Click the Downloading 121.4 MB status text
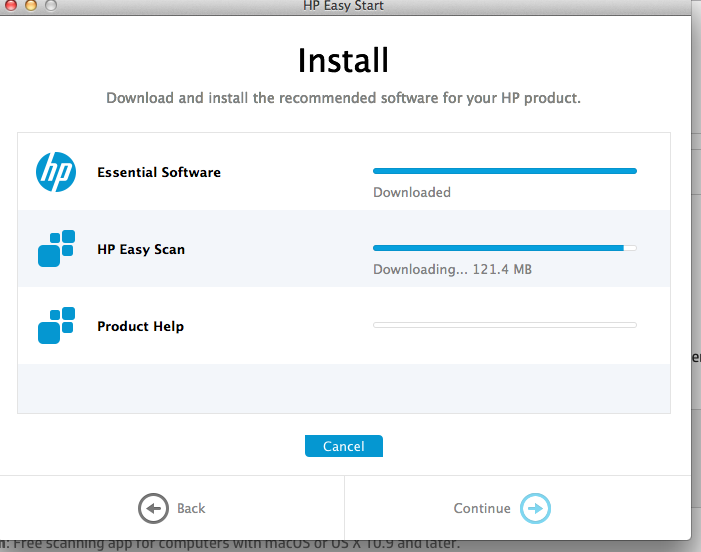Image resolution: width=701 pixels, height=552 pixels. coord(452,269)
